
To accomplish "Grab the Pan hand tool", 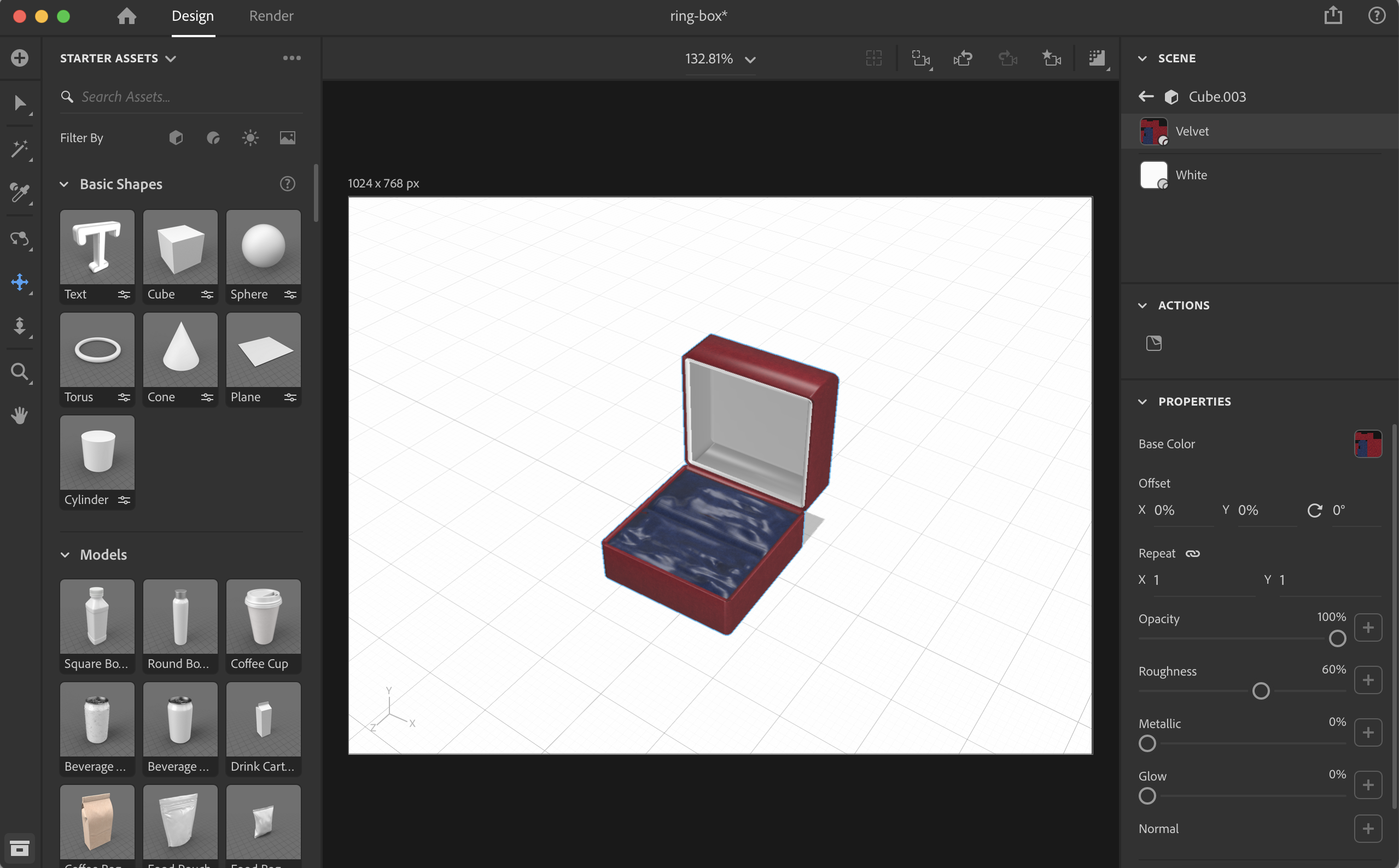I will pyautogui.click(x=20, y=415).
